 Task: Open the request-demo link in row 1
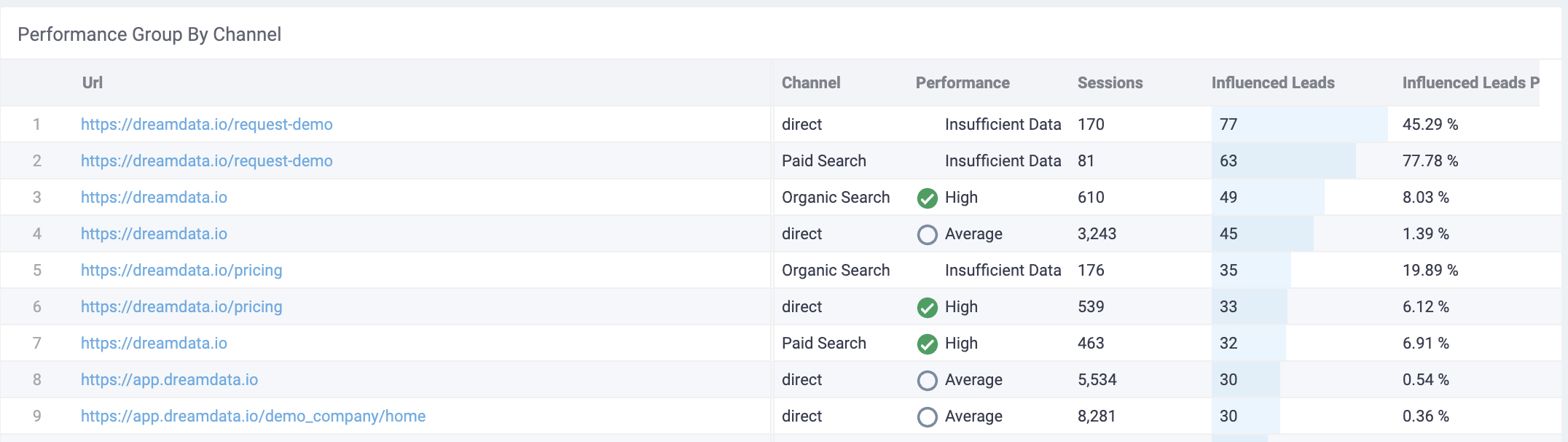coord(206,124)
